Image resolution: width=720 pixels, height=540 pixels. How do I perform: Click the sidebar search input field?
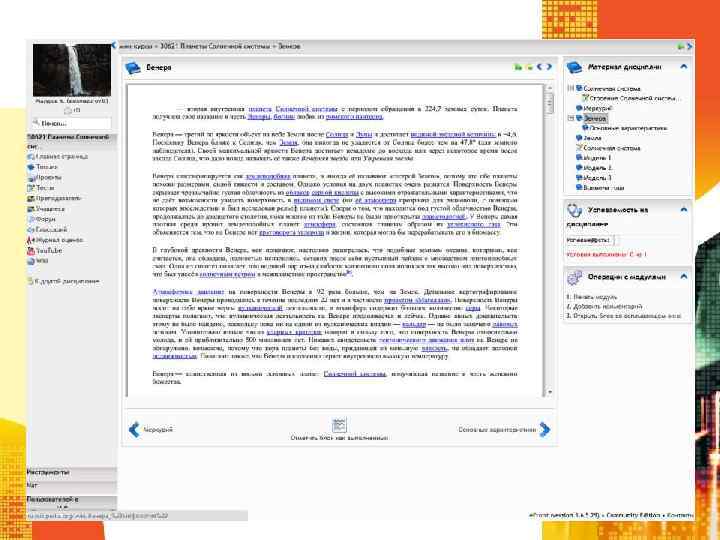(72, 123)
